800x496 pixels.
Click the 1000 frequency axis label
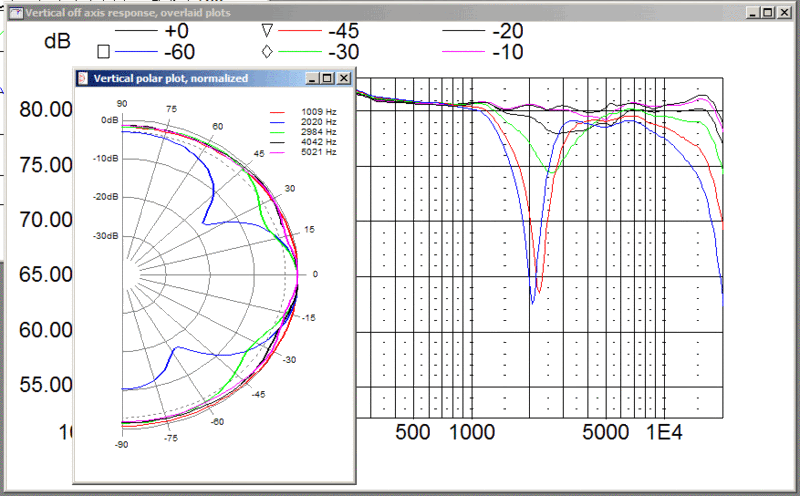pos(472,432)
